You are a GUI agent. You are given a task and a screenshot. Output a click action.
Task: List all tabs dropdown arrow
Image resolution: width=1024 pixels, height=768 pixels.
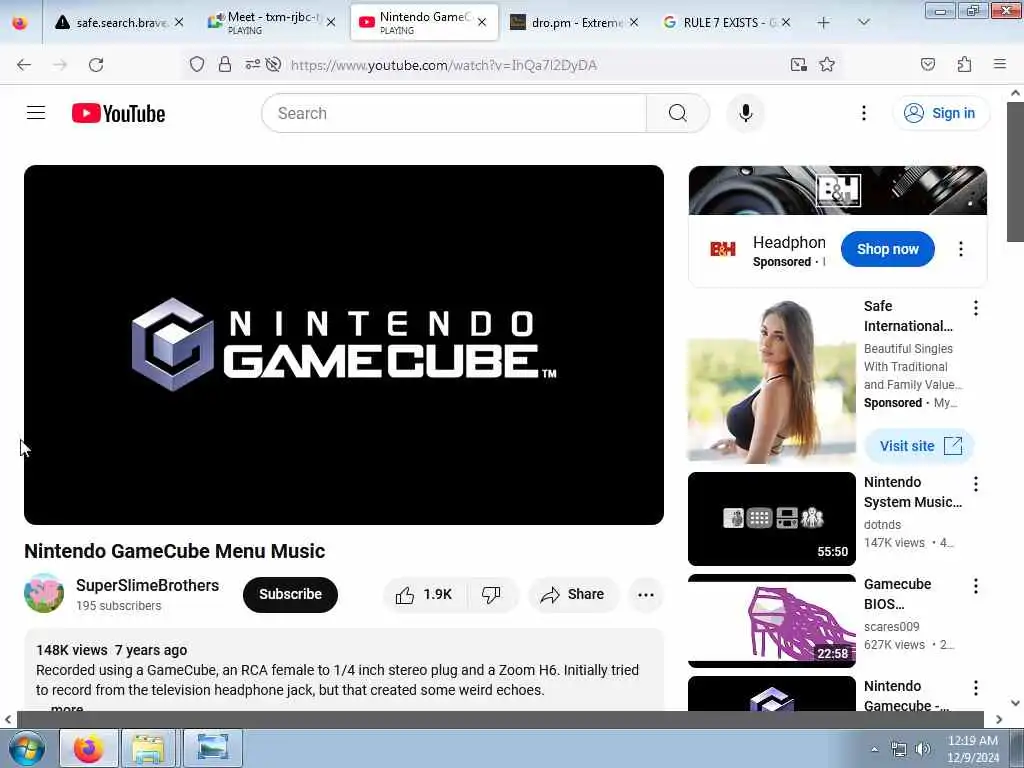click(x=863, y=22)
